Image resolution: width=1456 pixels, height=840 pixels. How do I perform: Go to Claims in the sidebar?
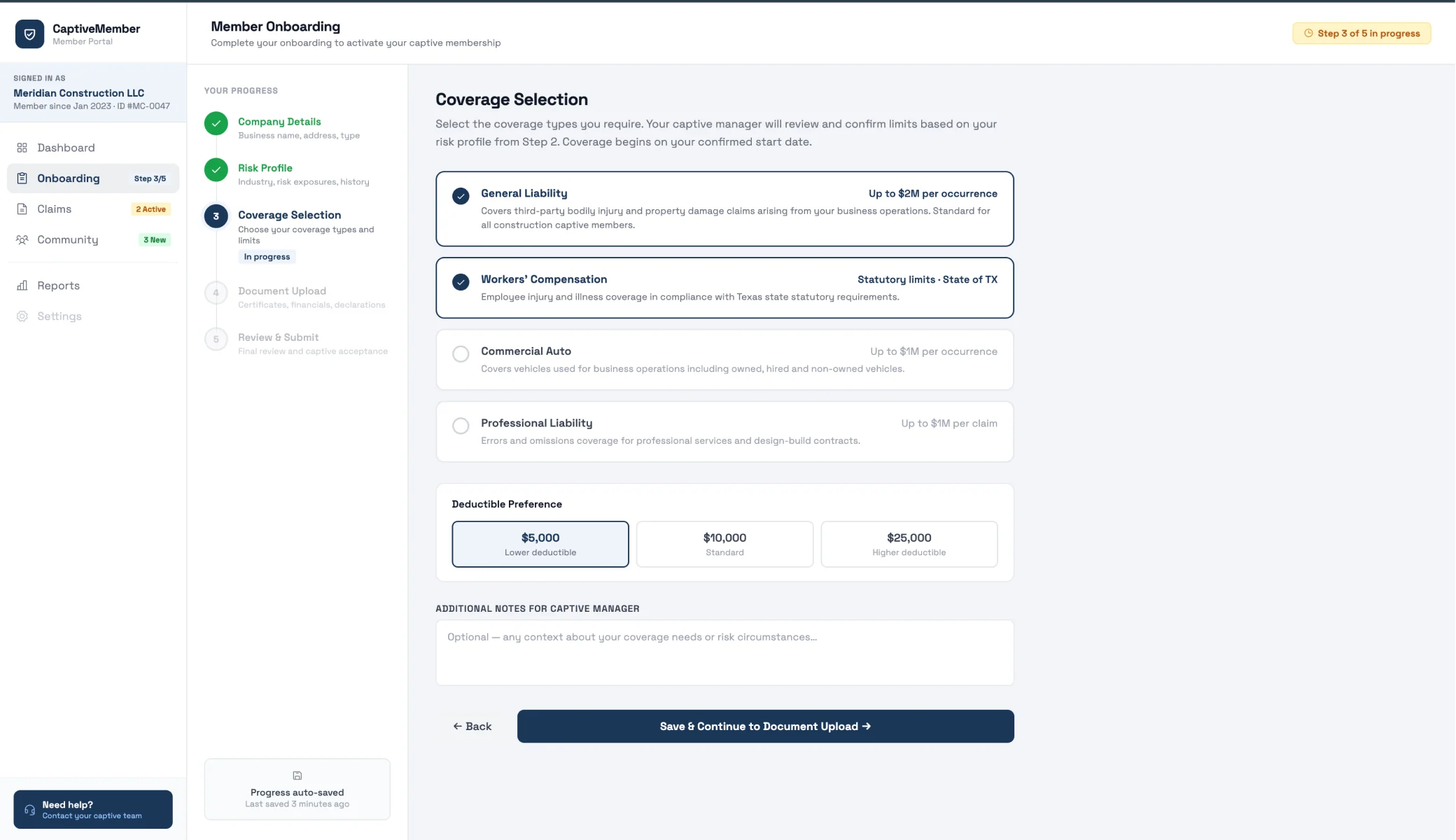[x=93, y=209]
